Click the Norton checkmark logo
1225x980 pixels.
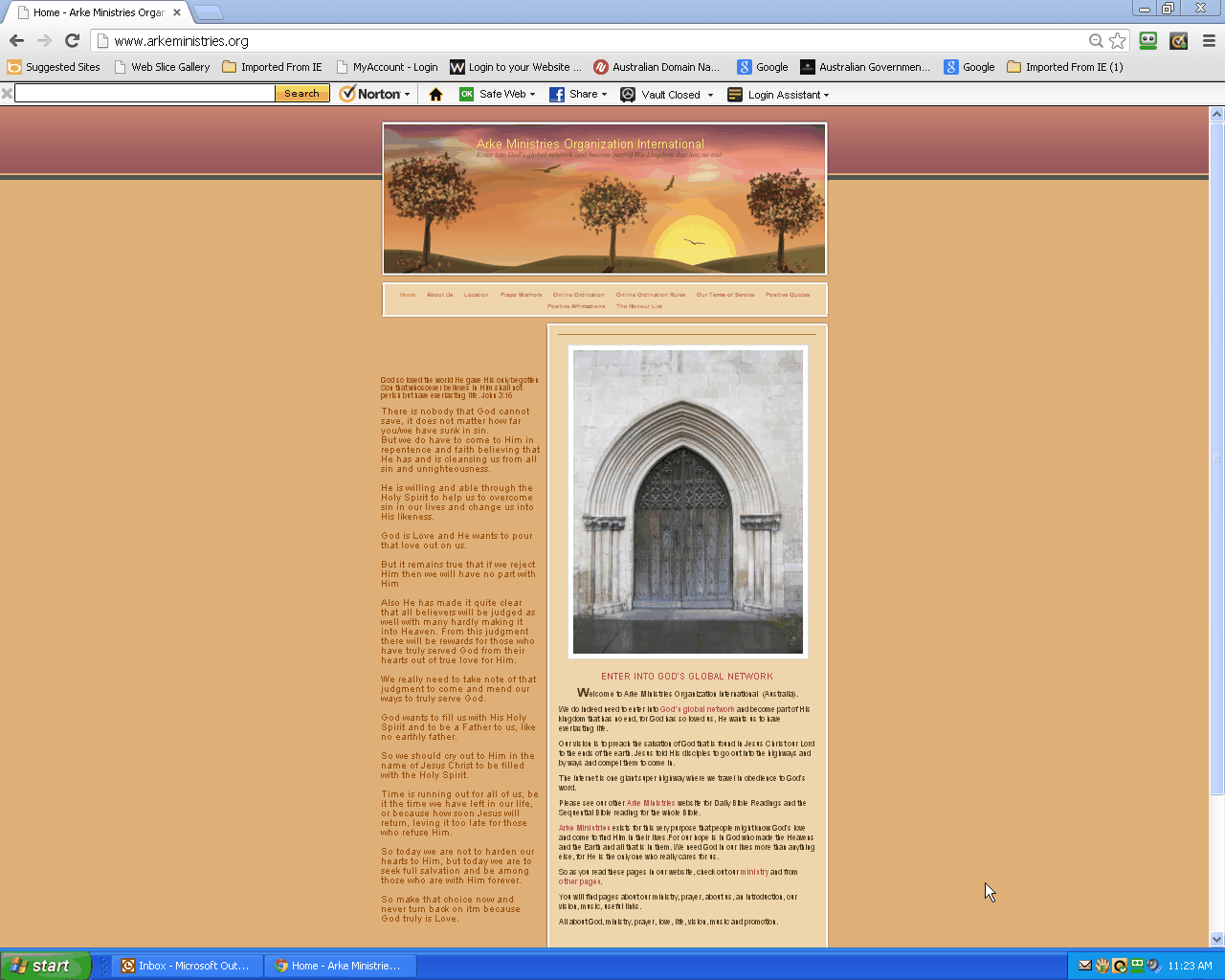(347, 94)
